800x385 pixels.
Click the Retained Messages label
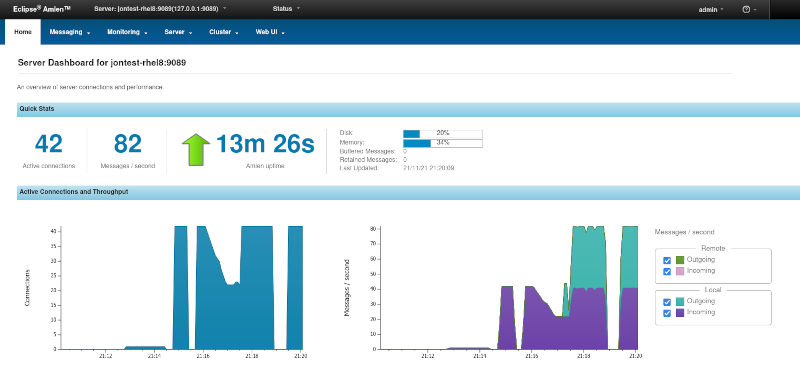(x=367, y=160)
